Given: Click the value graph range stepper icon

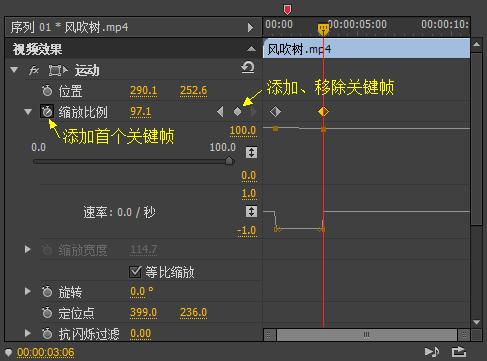Looking at the screenshot, I should (x=251, y=152).
